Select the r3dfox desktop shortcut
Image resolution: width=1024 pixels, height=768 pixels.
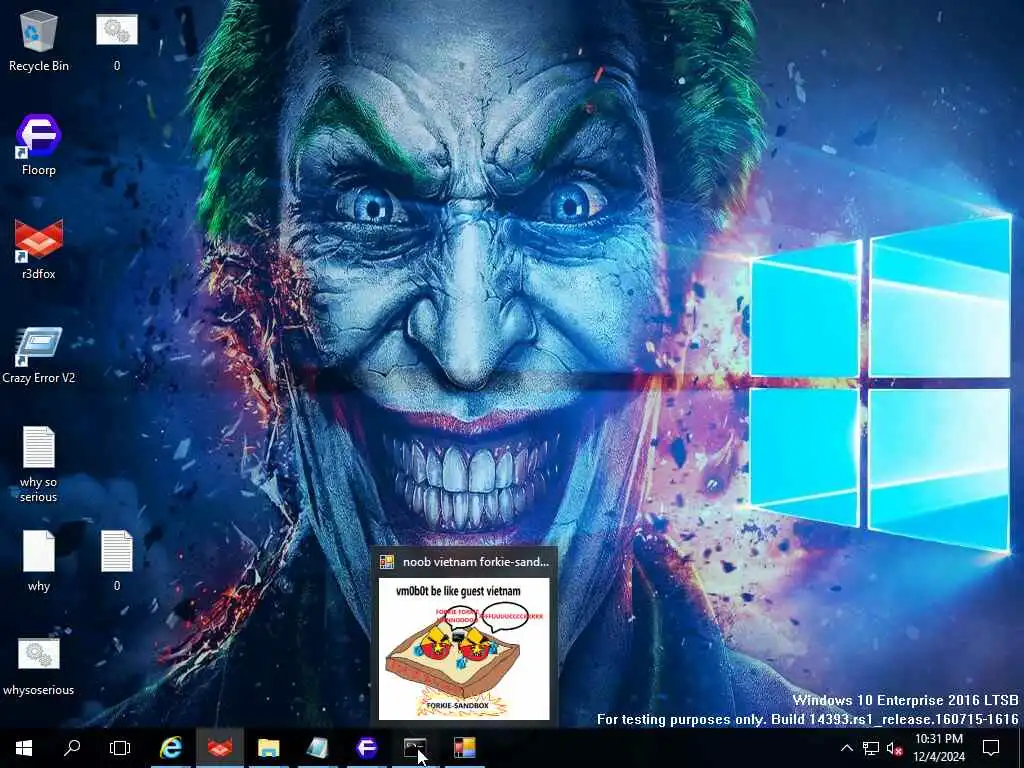(x=39, y=249)
